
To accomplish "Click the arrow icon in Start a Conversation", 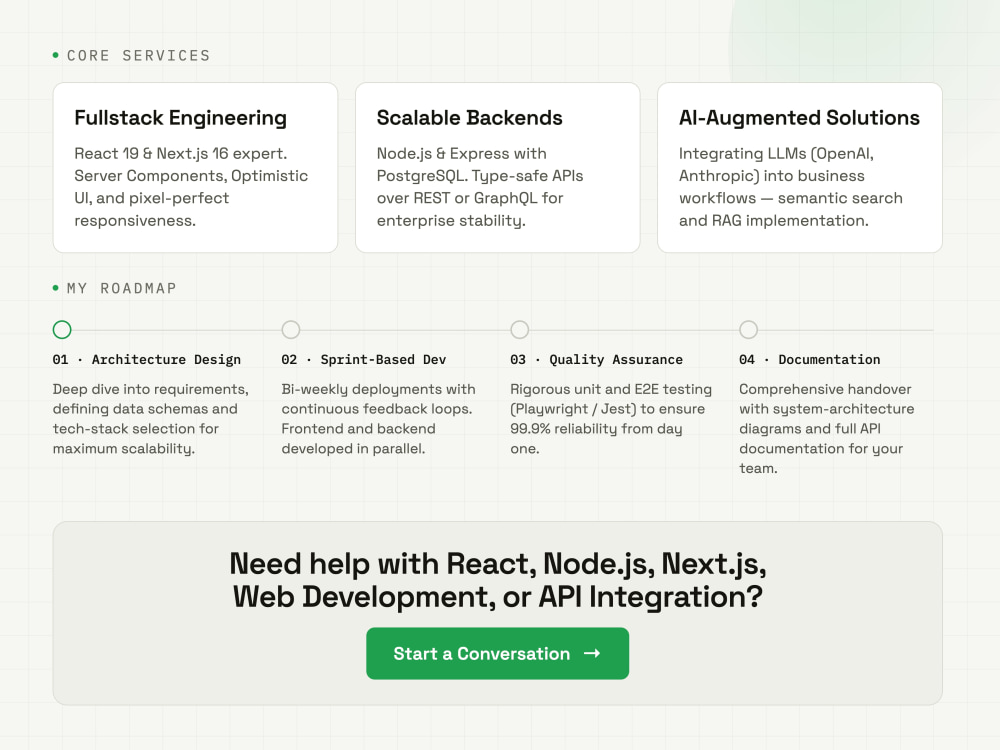I will (x=592, y=653).
